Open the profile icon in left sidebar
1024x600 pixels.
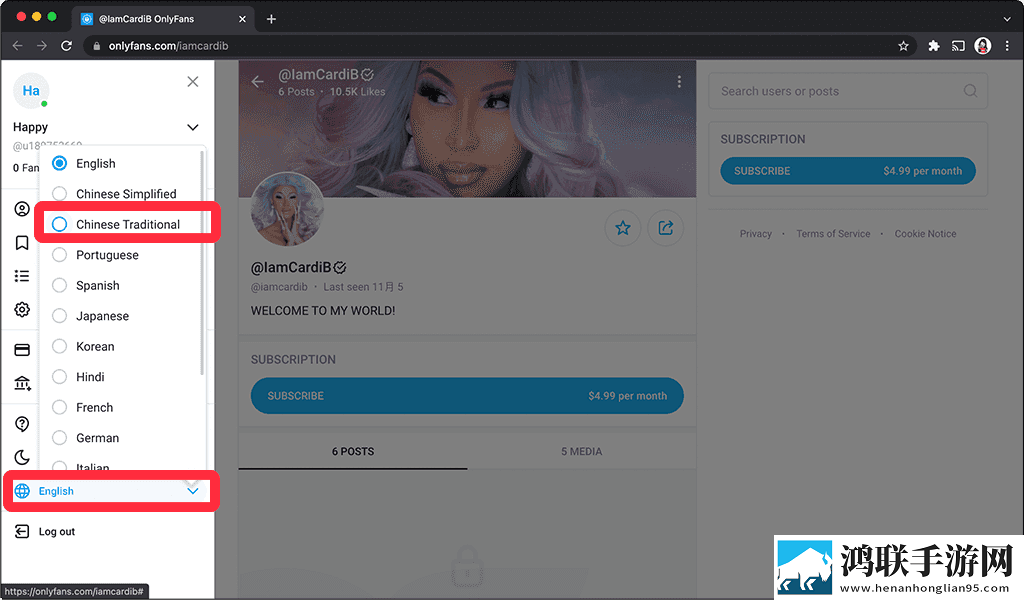(x=22, y=209)
